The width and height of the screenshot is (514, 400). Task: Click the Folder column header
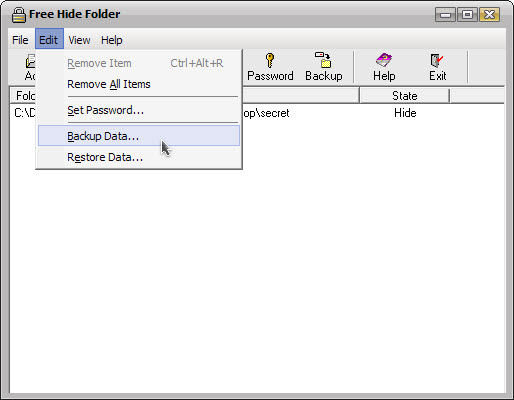pos(23,96)
